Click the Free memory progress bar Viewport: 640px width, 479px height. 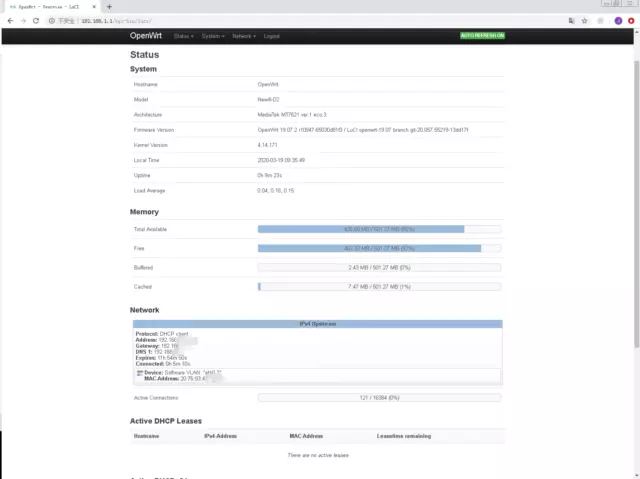tap(379, 248)
